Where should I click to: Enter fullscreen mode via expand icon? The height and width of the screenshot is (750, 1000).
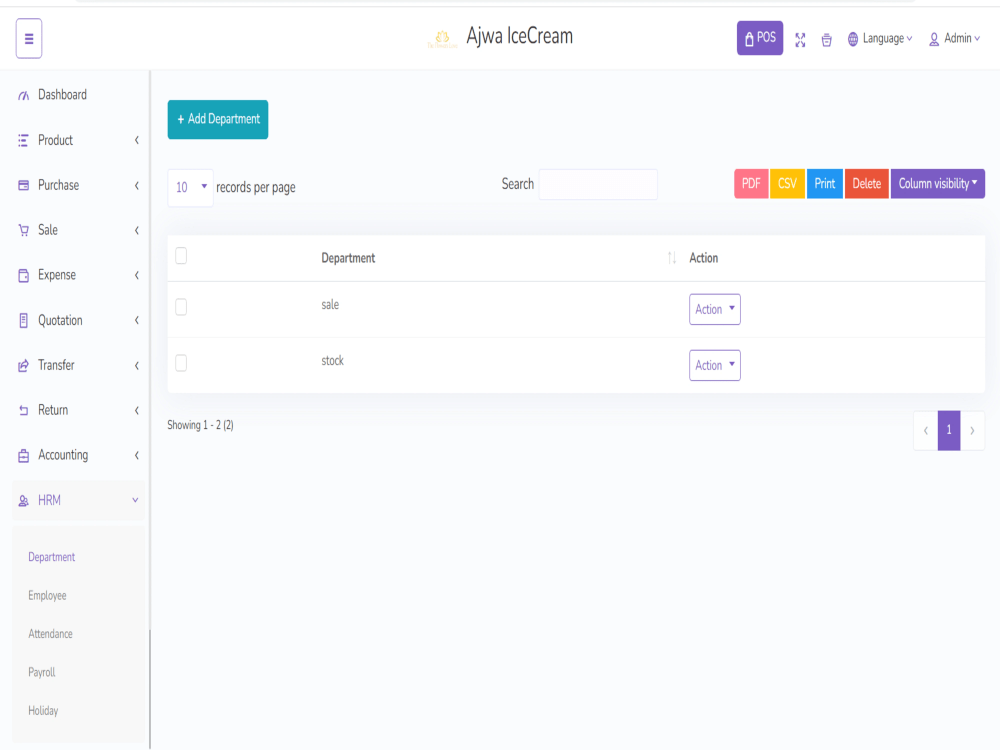tap(800, 40)
